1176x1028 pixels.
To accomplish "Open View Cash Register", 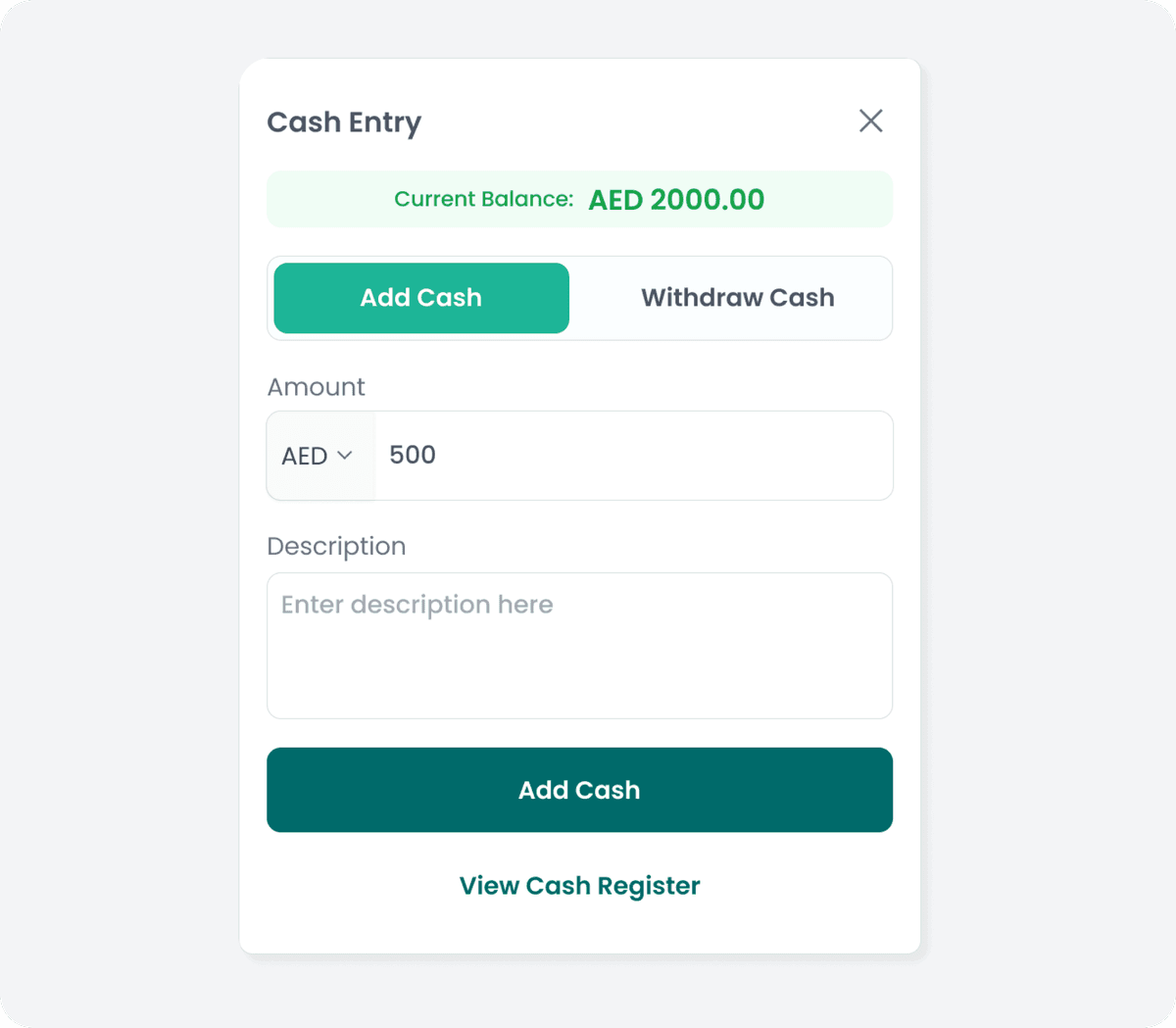I will tap(579, 885).
